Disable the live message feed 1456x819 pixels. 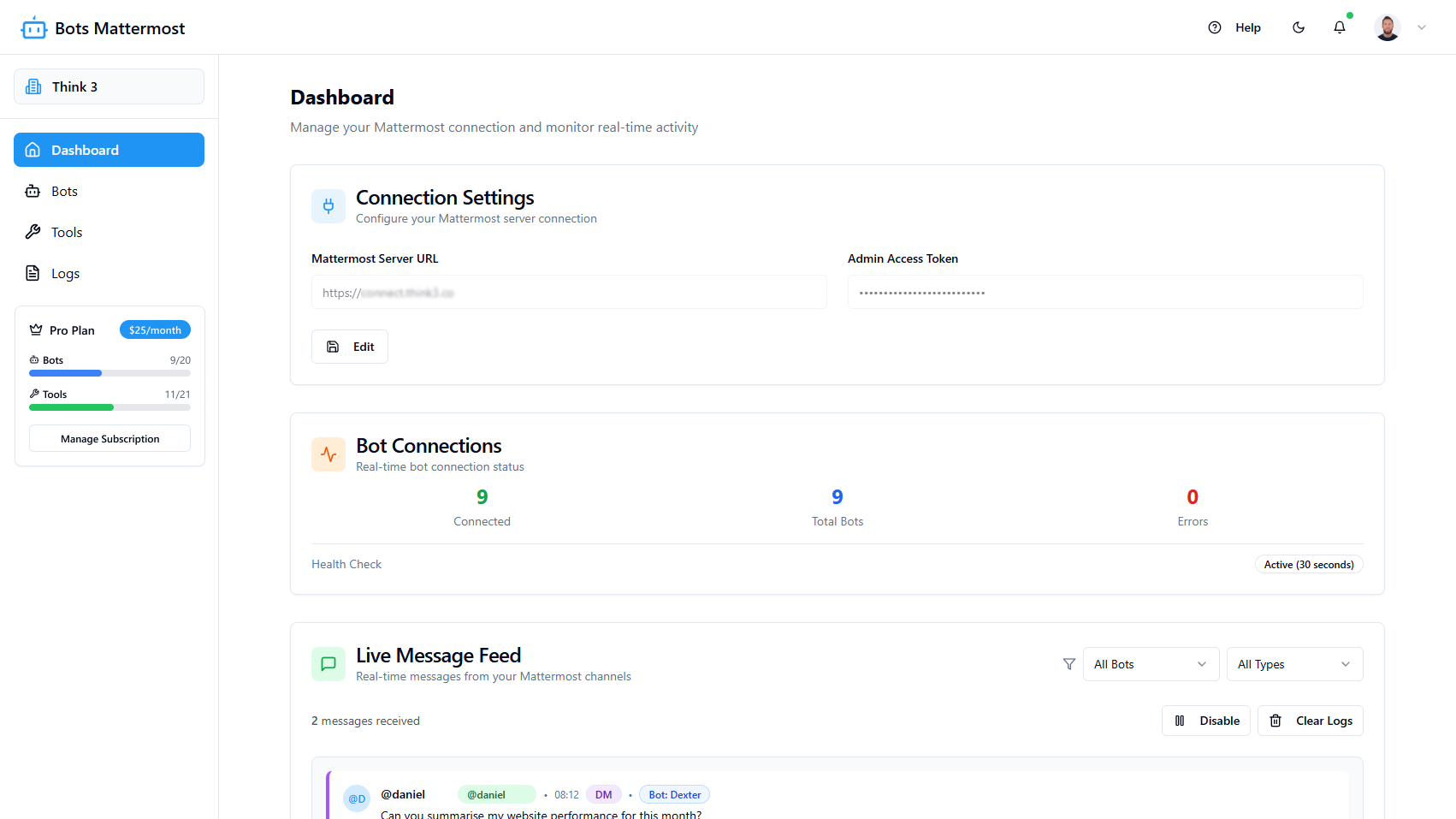click(1206, 721)
